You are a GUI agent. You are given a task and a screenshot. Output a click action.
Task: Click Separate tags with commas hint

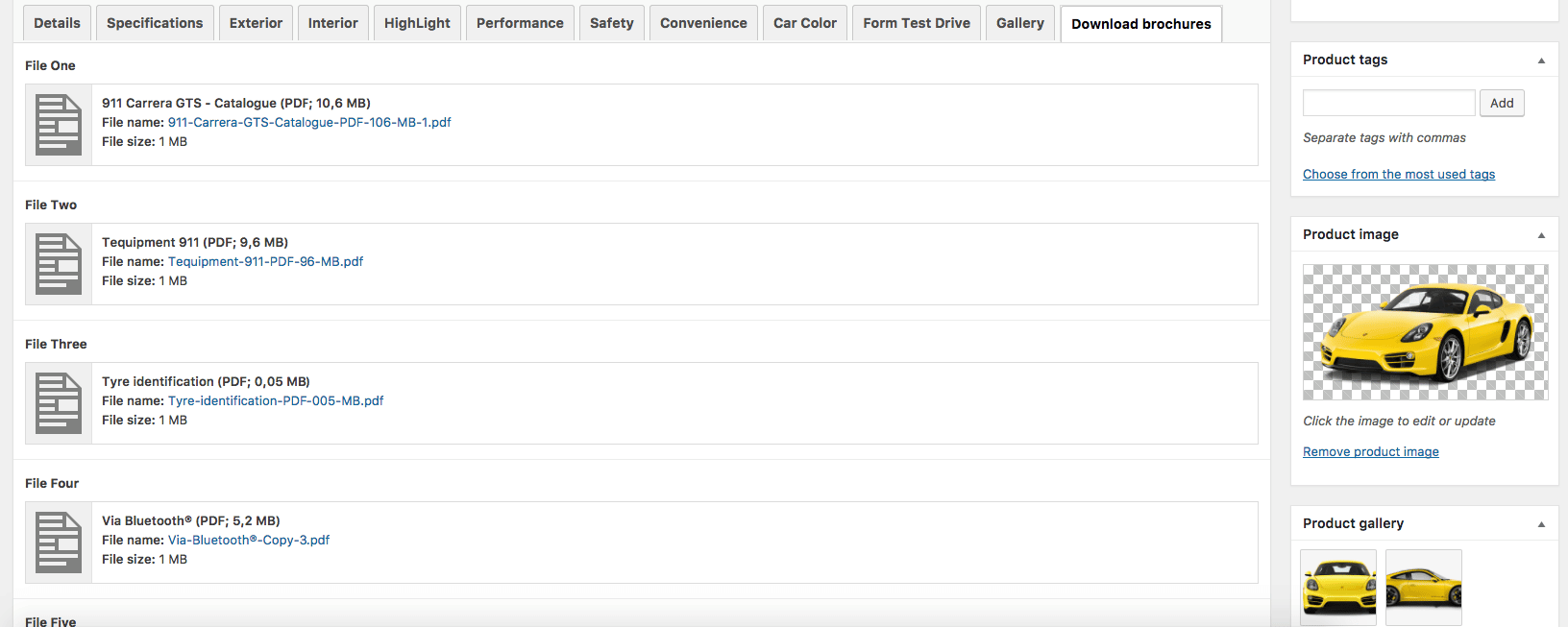coord(1384,138)
